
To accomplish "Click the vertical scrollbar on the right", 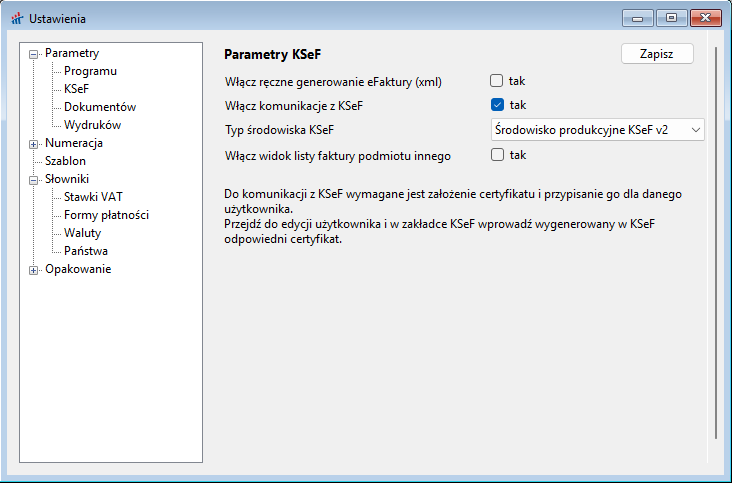I will coord(716,240).
